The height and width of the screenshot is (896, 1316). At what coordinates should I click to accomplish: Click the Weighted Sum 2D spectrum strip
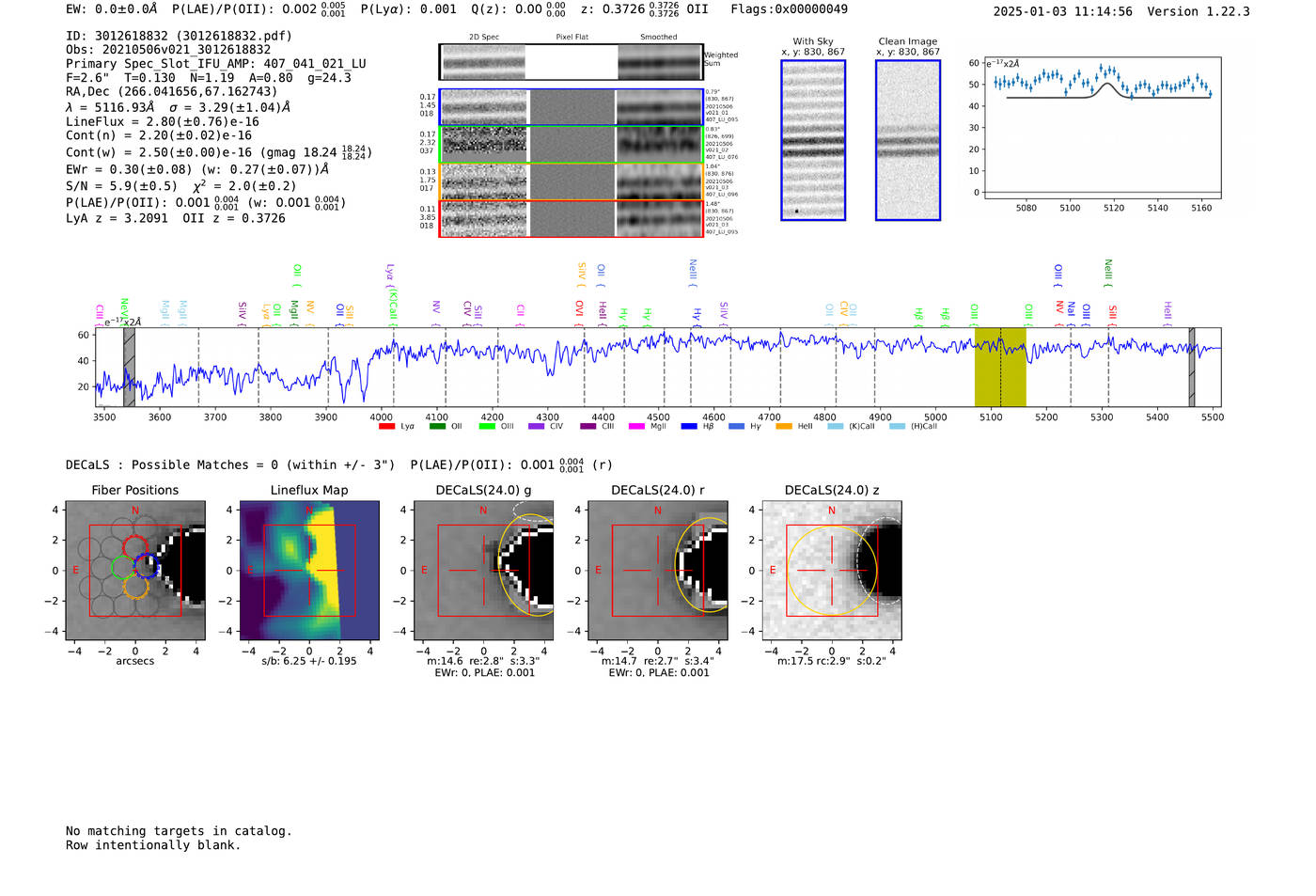pyautogui.click(x=571, y=62)
